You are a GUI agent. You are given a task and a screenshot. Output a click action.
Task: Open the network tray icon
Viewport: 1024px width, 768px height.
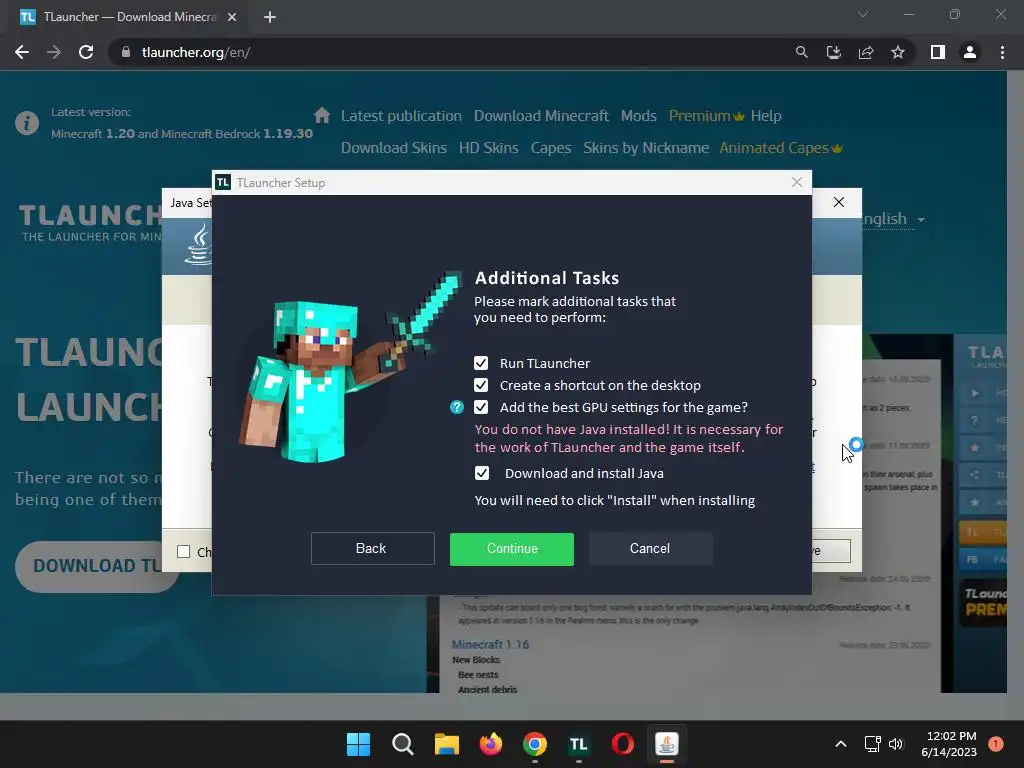pos(872,744)
